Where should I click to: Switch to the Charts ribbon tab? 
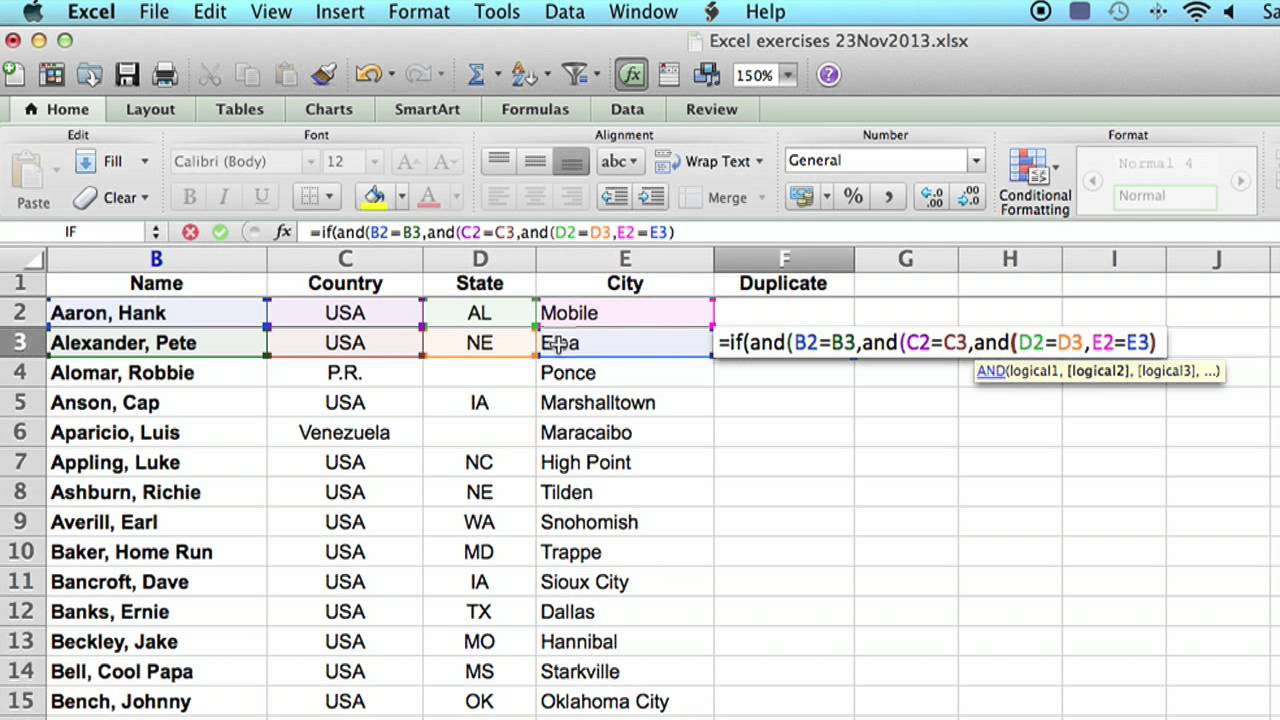329,109
